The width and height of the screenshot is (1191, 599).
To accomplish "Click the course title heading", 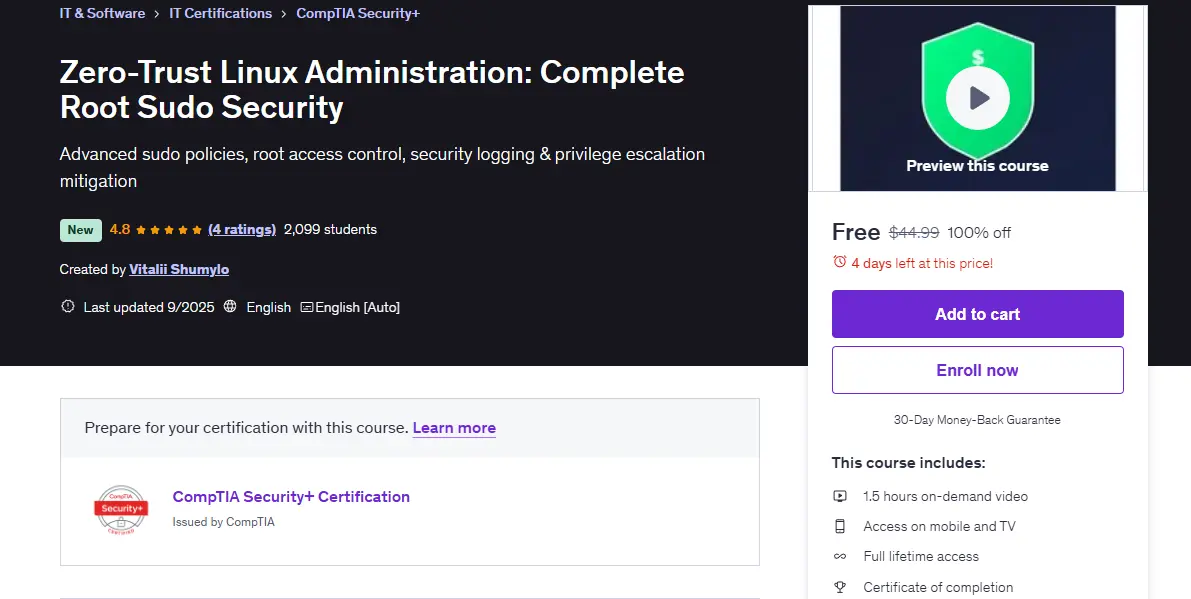I will (x=372, y=89).
